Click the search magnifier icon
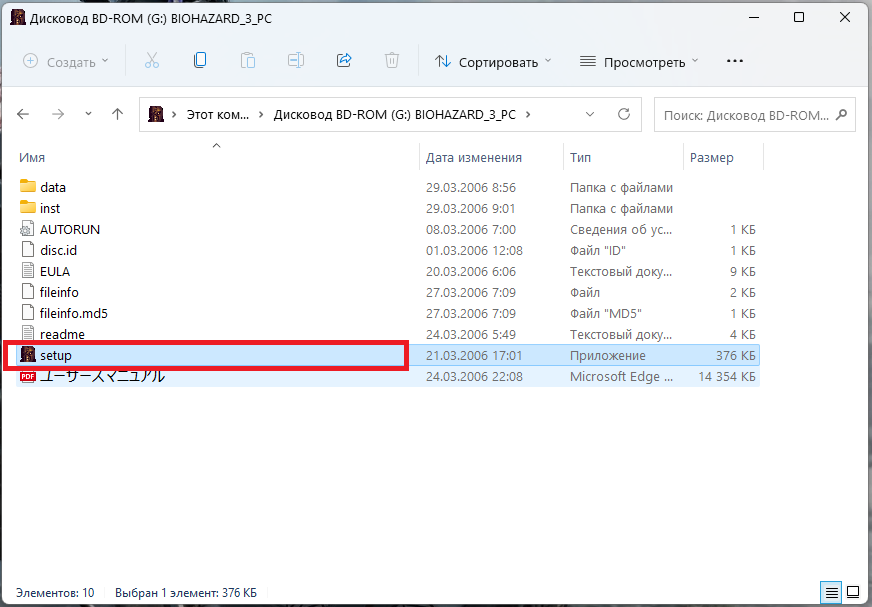The height and width of the screenshot is (607, 872). point(841,115)
